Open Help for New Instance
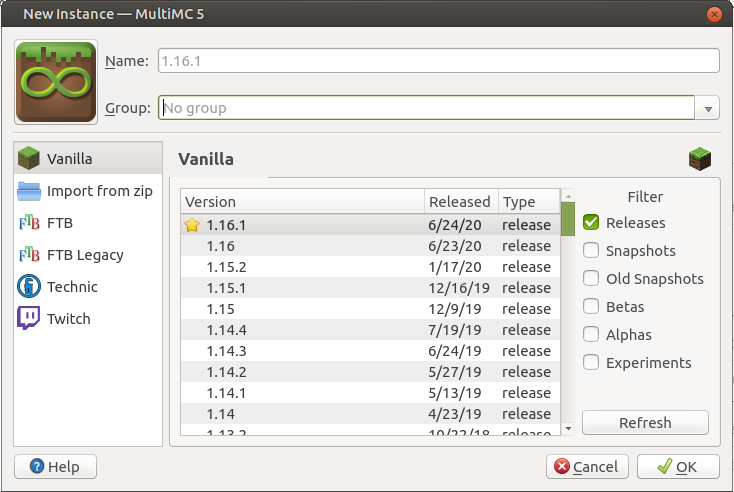The height and width of the screenshot is (492, 734). pos(55,466)
